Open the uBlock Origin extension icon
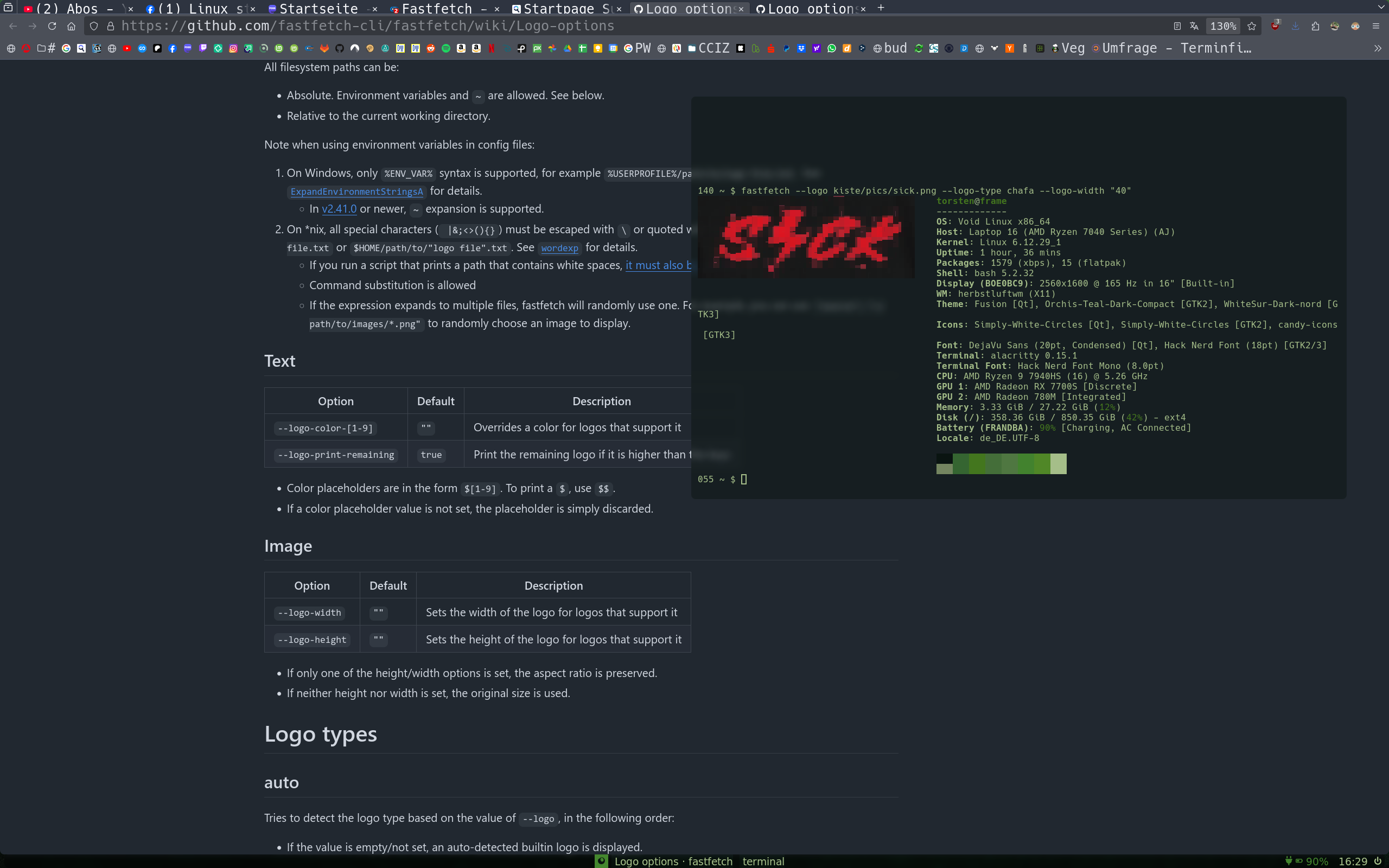1389x868 pixels. click(x=1275, y=26)
